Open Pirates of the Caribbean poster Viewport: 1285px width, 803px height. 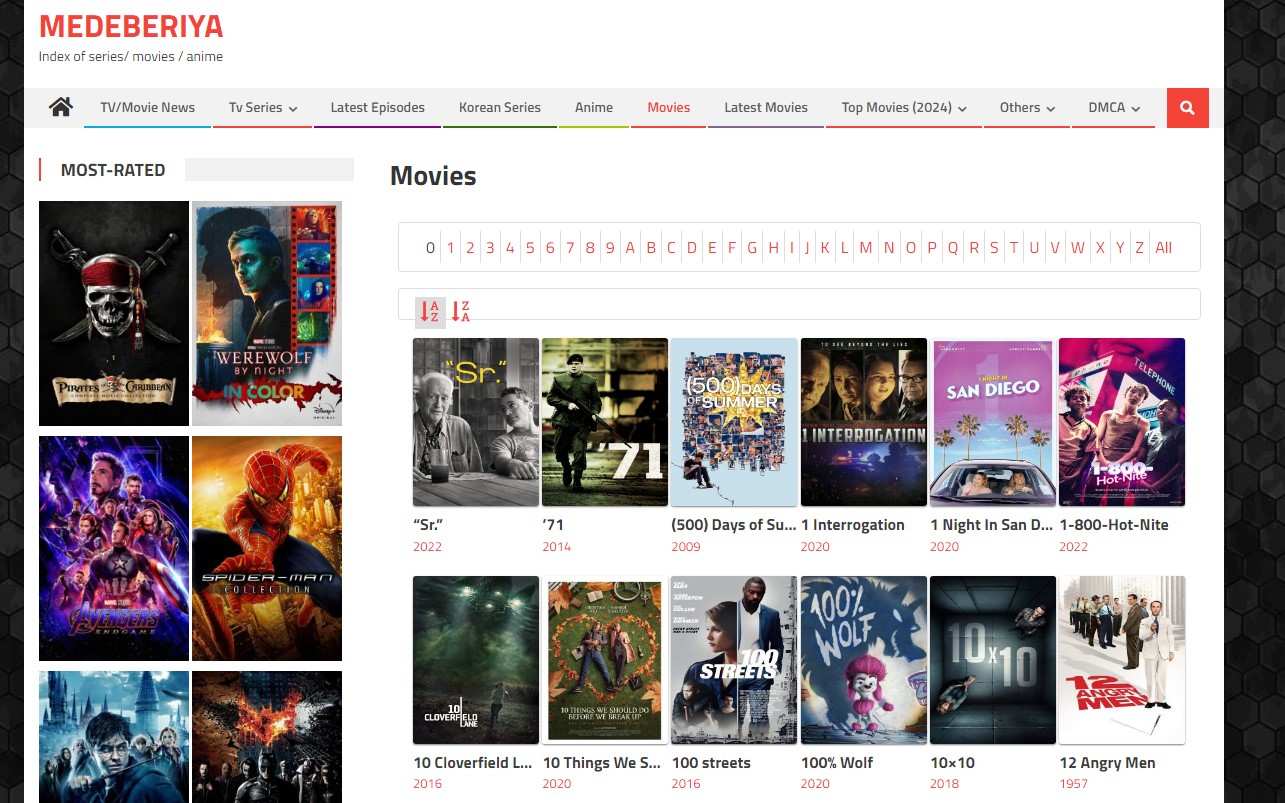click(x=114, y=313)
